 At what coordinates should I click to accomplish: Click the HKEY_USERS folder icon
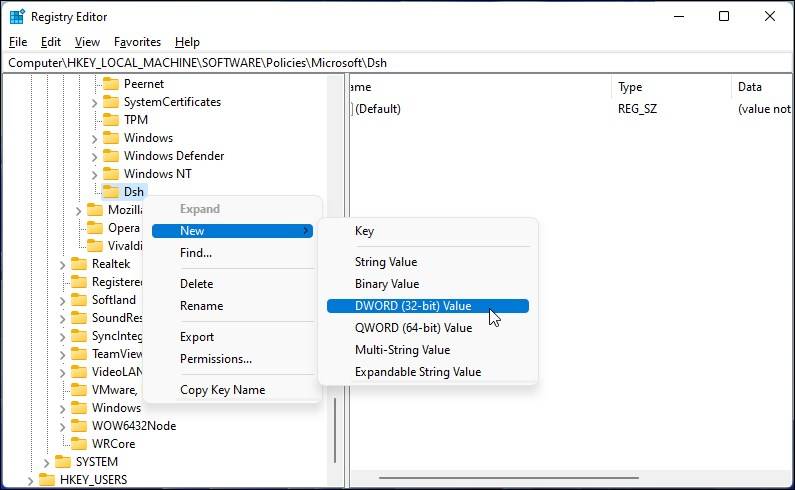(47, 480)
